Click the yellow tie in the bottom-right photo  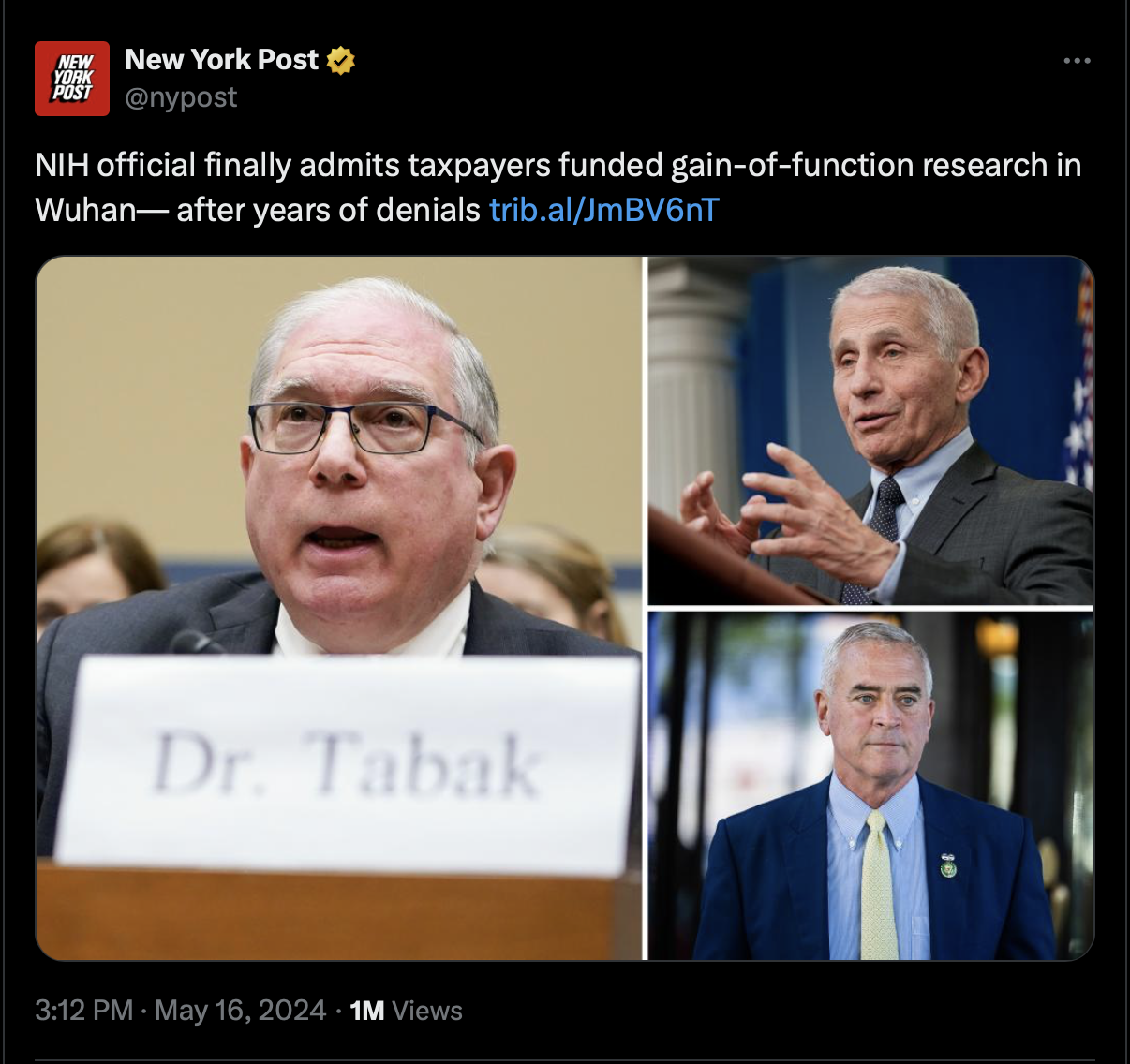[878, 883]
